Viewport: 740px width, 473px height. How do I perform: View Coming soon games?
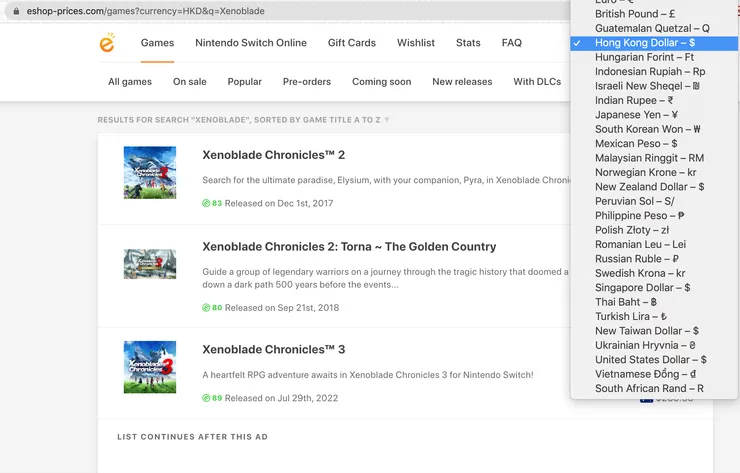[x=381, y=82]
